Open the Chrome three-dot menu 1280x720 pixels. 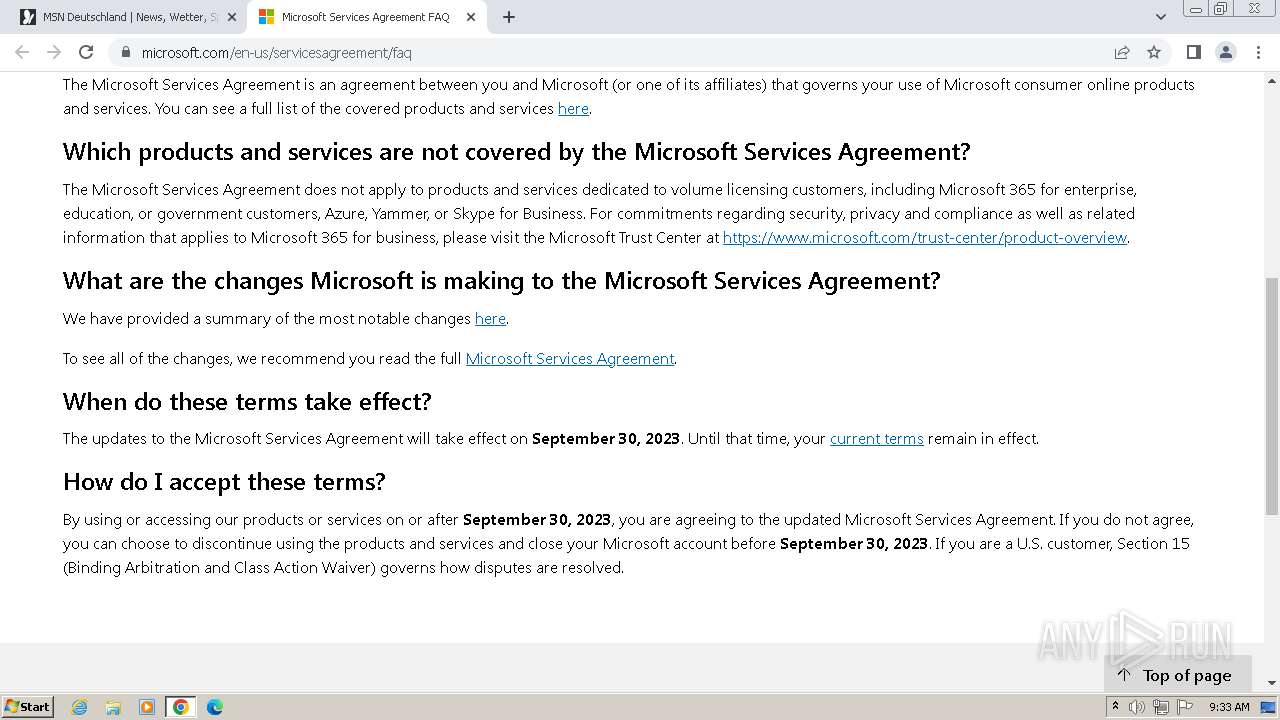1257,52
